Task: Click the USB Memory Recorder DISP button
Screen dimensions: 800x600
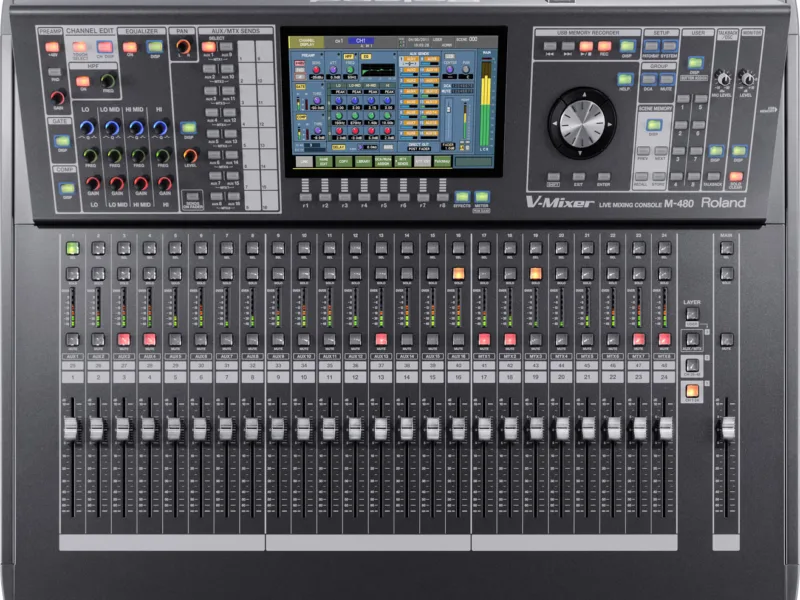Action: click(x=628, y=46)
